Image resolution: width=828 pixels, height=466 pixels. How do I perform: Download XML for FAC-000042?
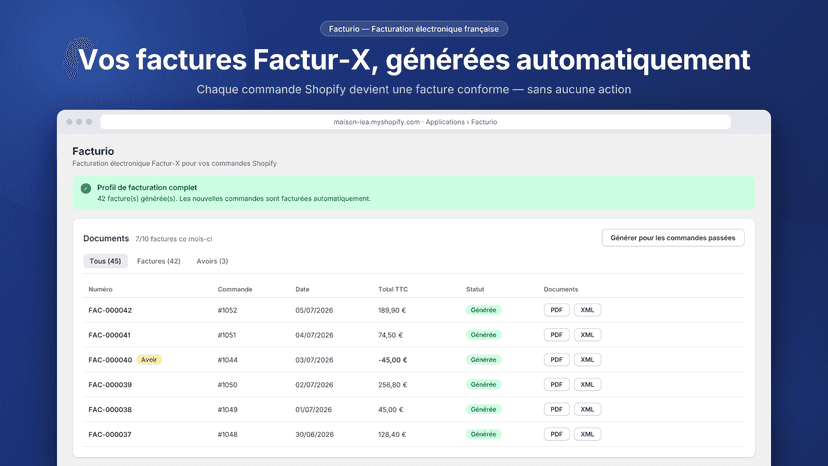[587, 310]
